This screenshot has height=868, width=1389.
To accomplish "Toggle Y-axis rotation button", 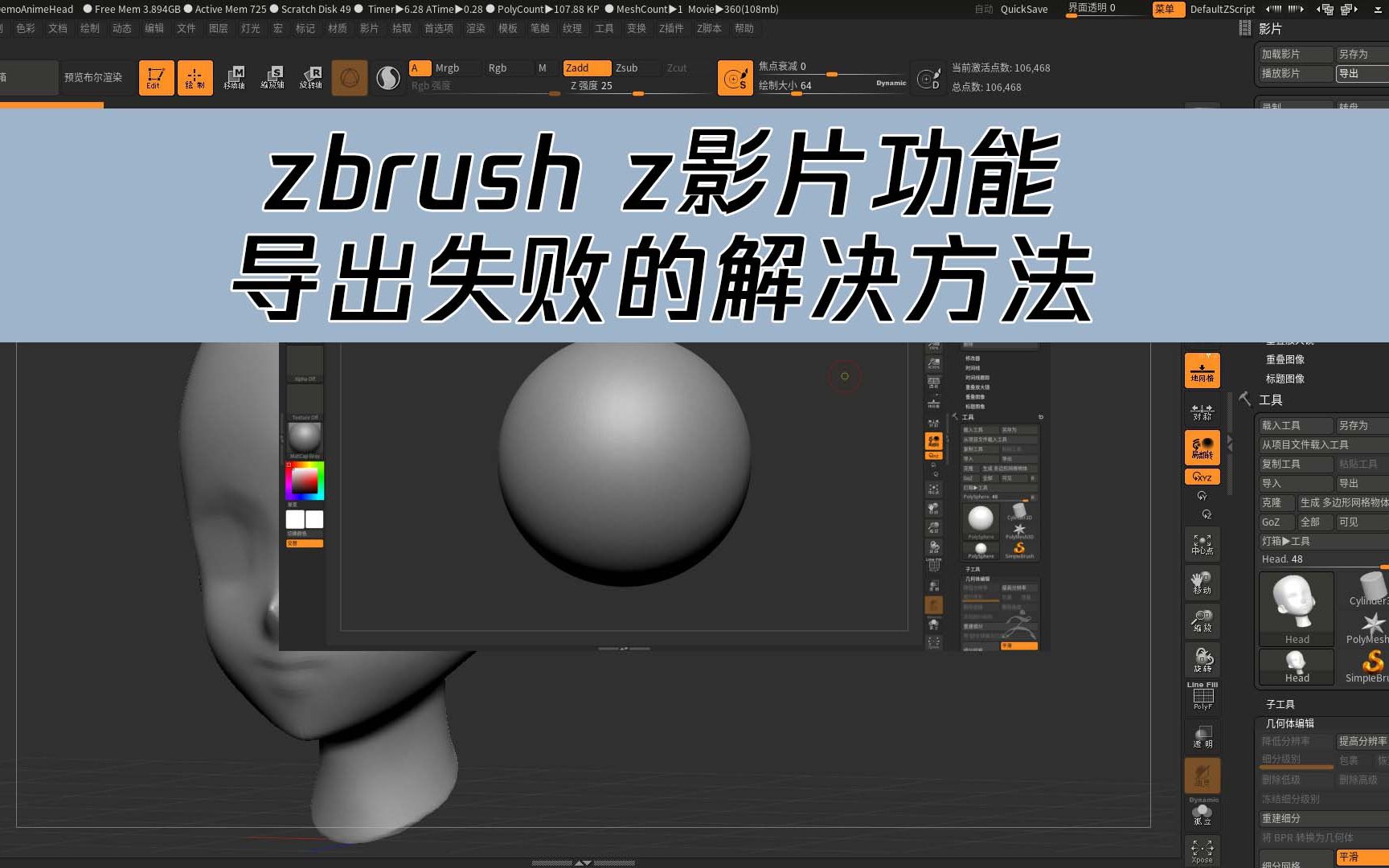I will pyautogui.click(x=1203, y=496).
